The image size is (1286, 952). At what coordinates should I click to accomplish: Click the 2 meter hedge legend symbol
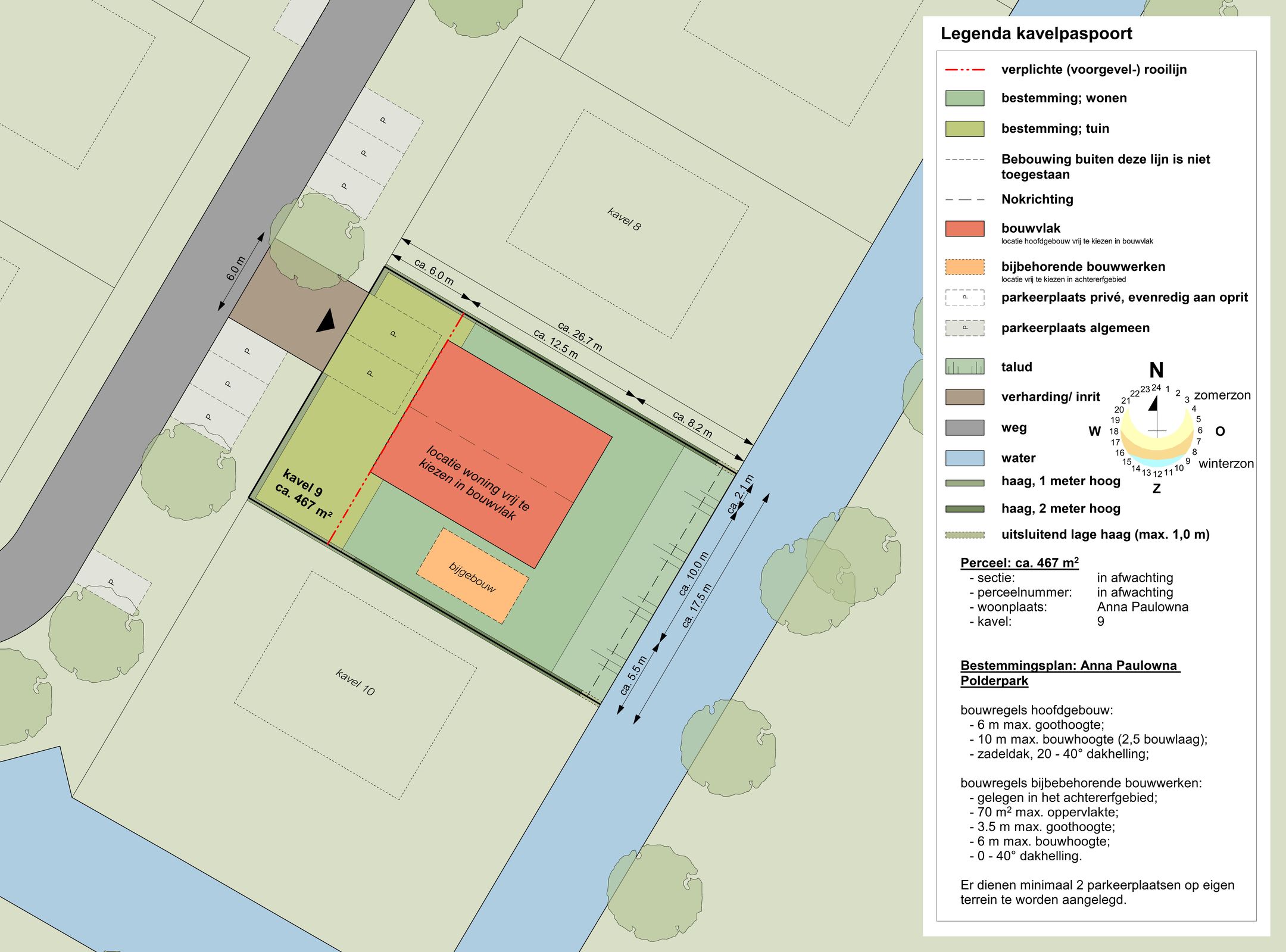click(x=964, y=509)
